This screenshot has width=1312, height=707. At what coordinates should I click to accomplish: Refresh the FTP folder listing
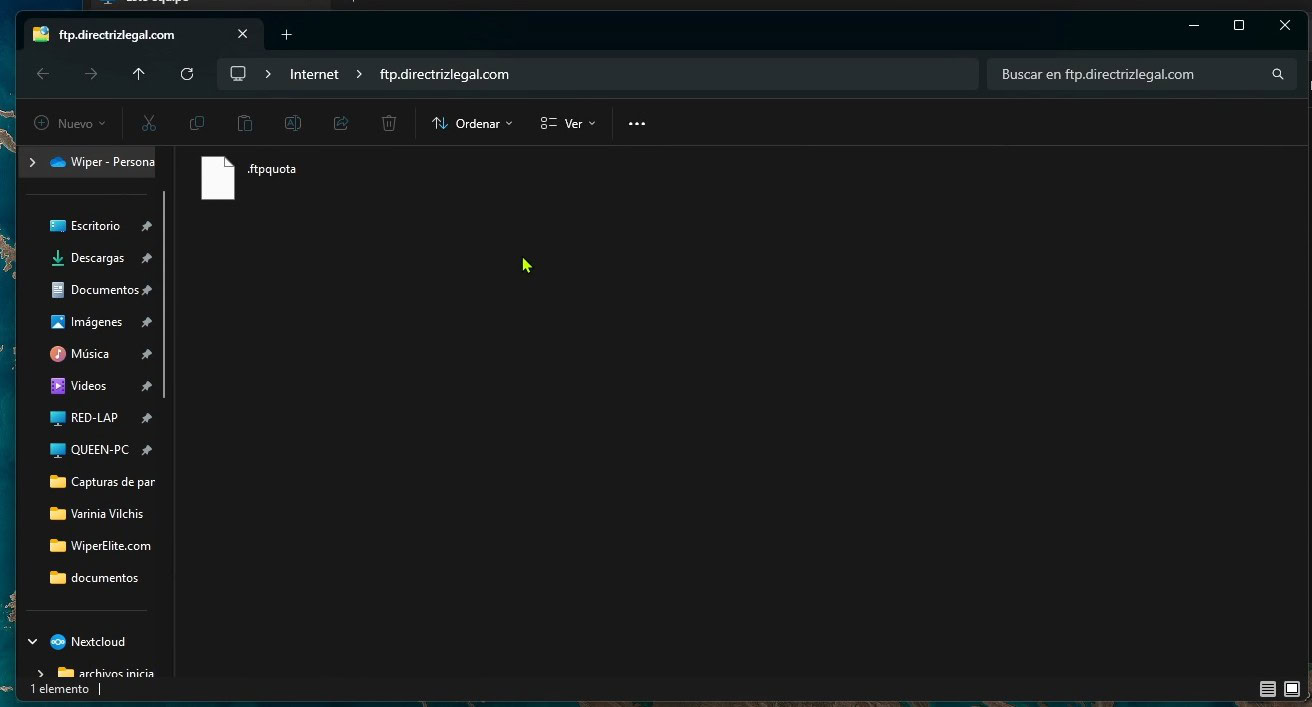[187, 74]
